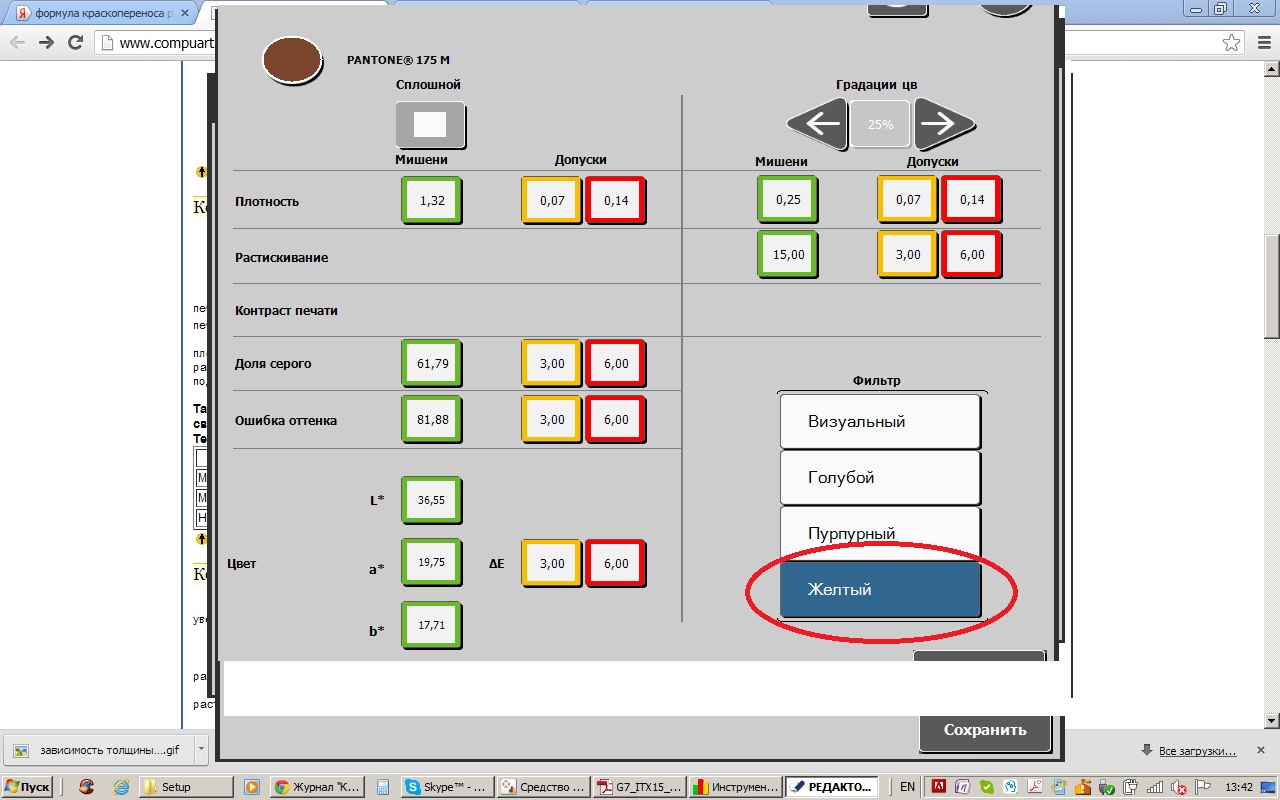Edit the ΔE red tolerance 6,00
Screen dimensions: 1280x800
[x=615, y=563]
